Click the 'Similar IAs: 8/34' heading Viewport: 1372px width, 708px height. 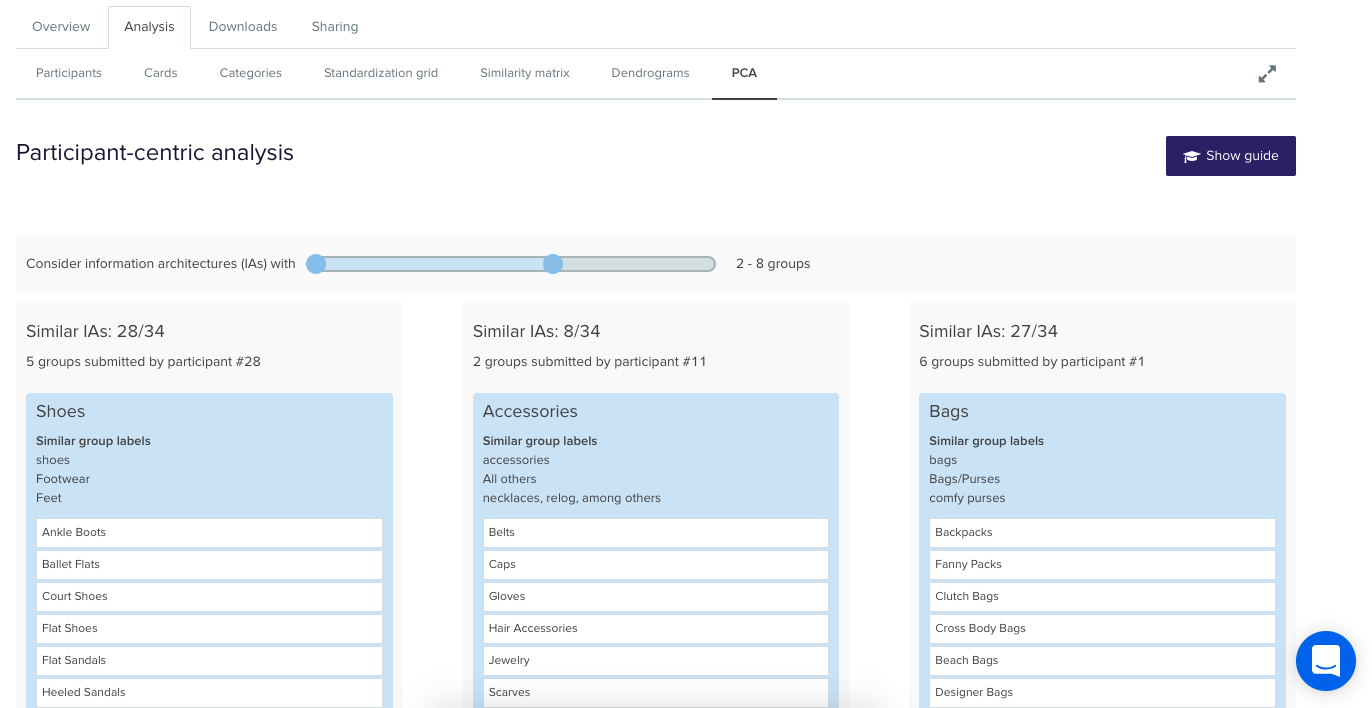click(x=536, y=331)
